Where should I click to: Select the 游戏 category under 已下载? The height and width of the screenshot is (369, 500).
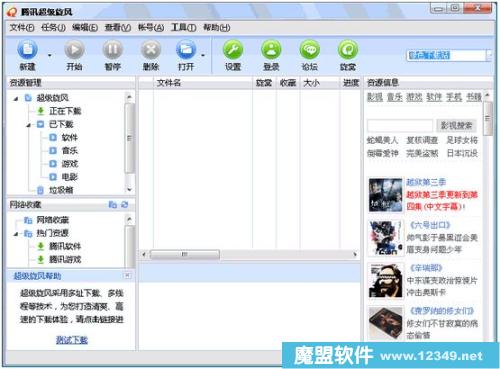[70, 164]
